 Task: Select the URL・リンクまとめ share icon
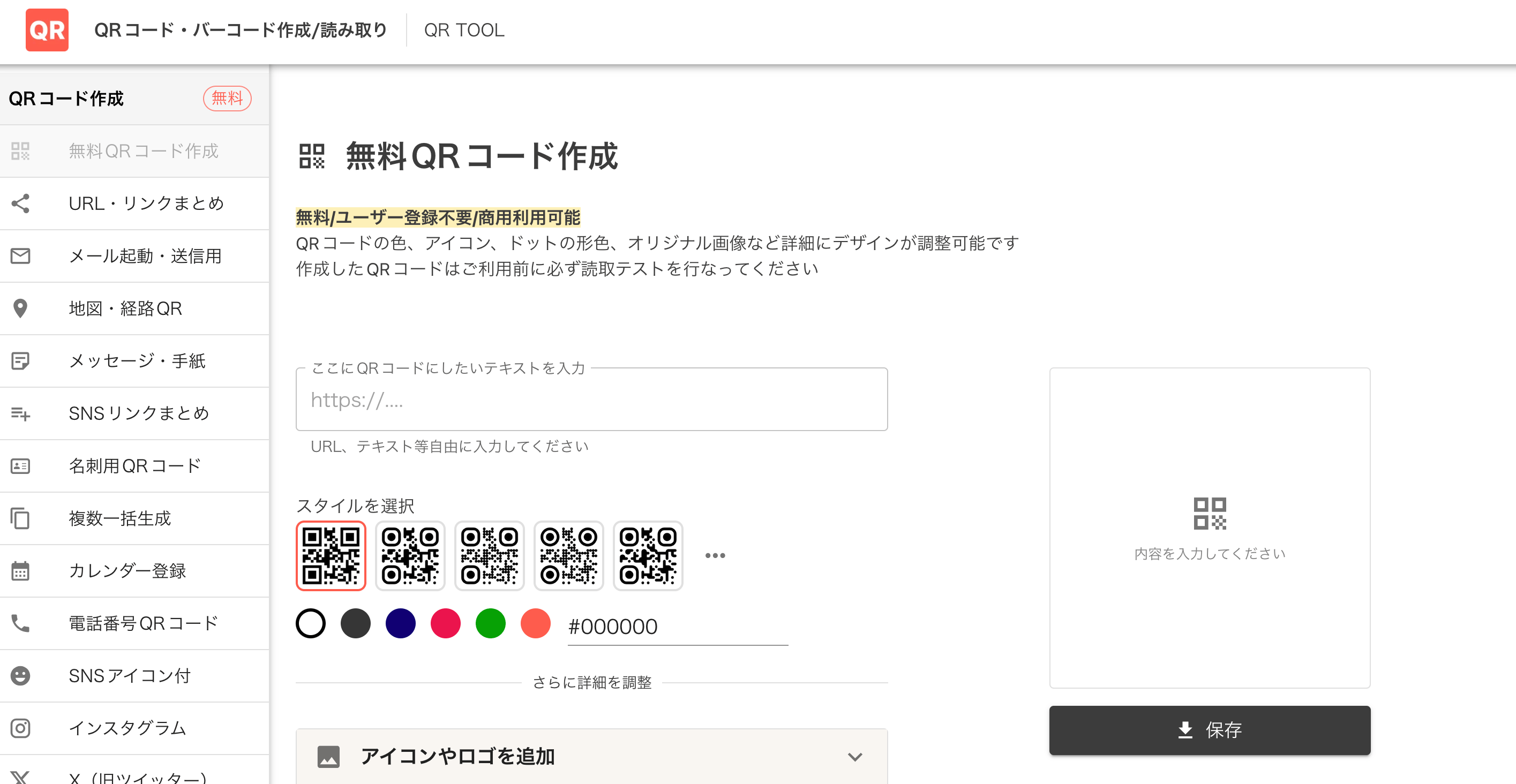[20, 203]
